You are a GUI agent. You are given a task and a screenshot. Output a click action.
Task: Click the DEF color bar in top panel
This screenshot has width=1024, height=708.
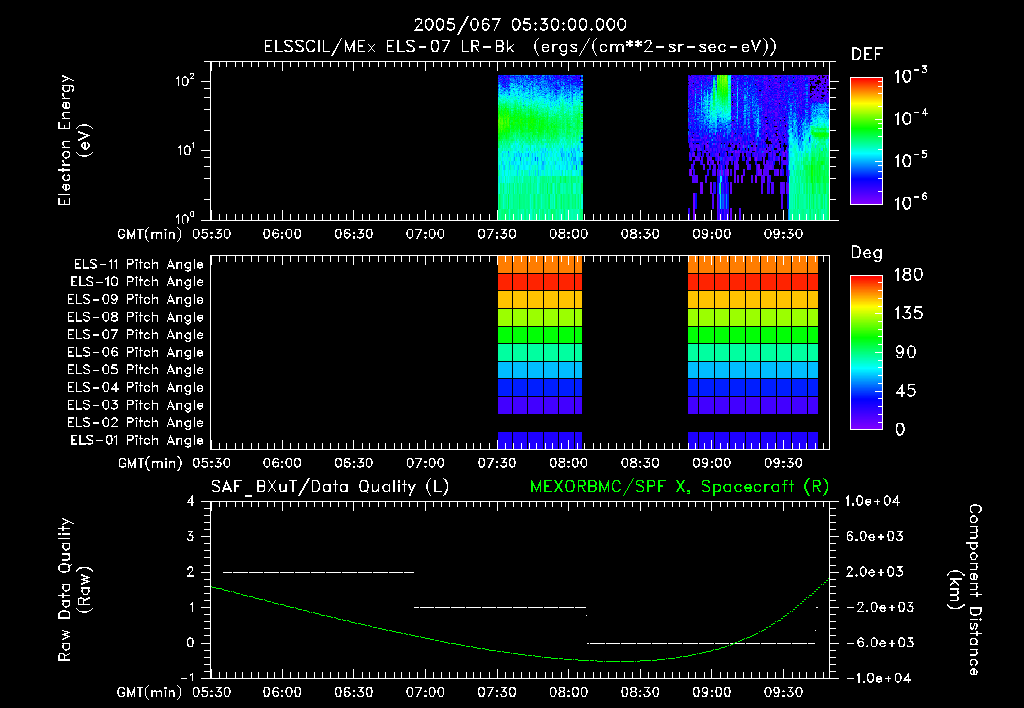[x=866, y=141]
